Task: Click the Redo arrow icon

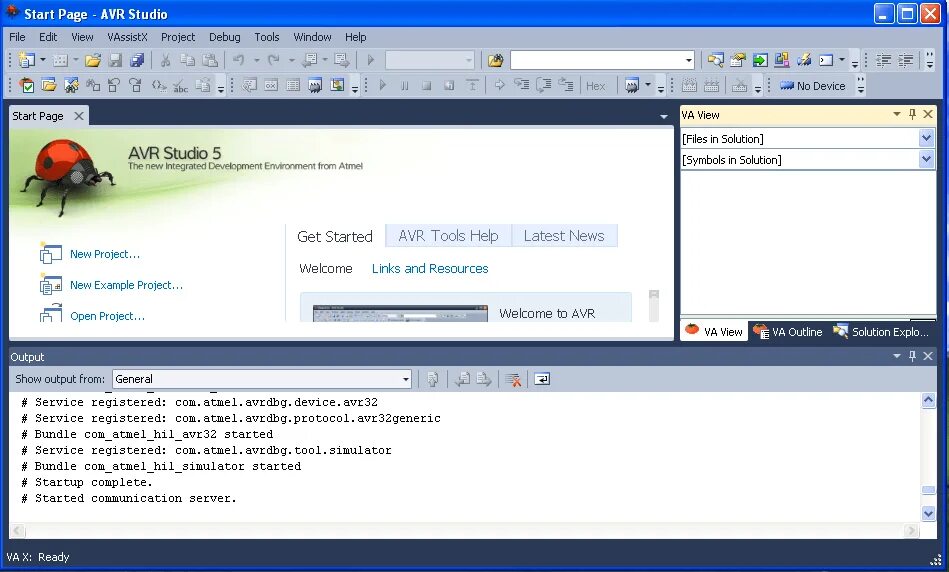Action: pos(274,60)
